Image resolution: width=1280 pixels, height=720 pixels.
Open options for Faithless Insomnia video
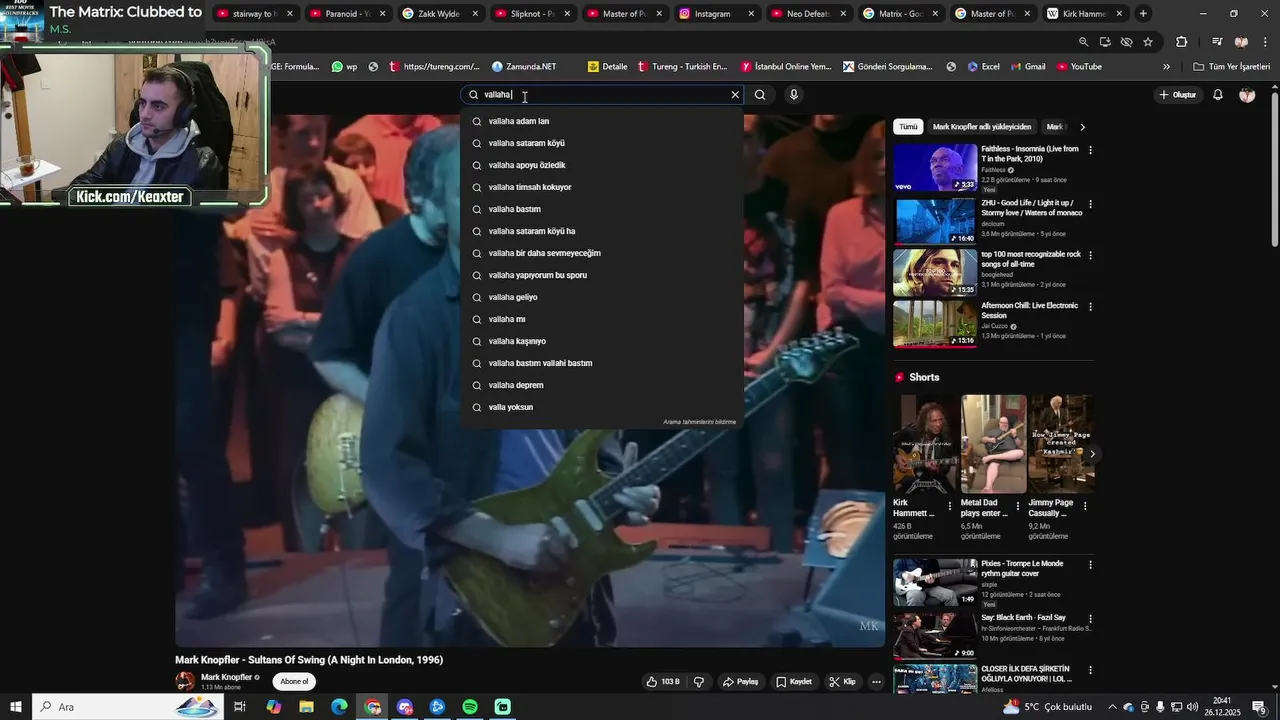[1090, 150]
